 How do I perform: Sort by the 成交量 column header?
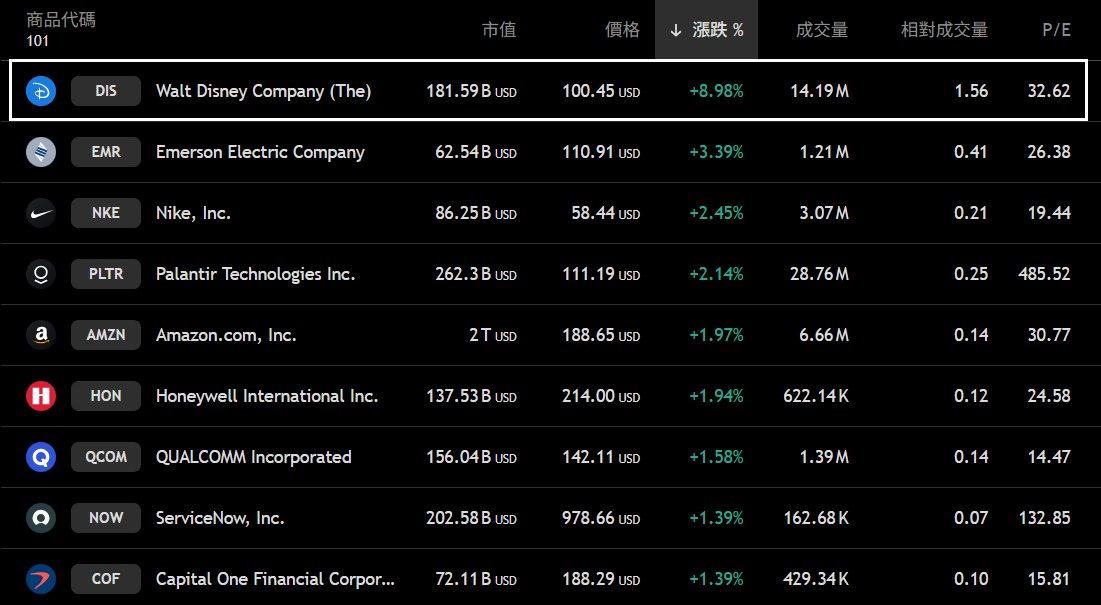(822, 30)
